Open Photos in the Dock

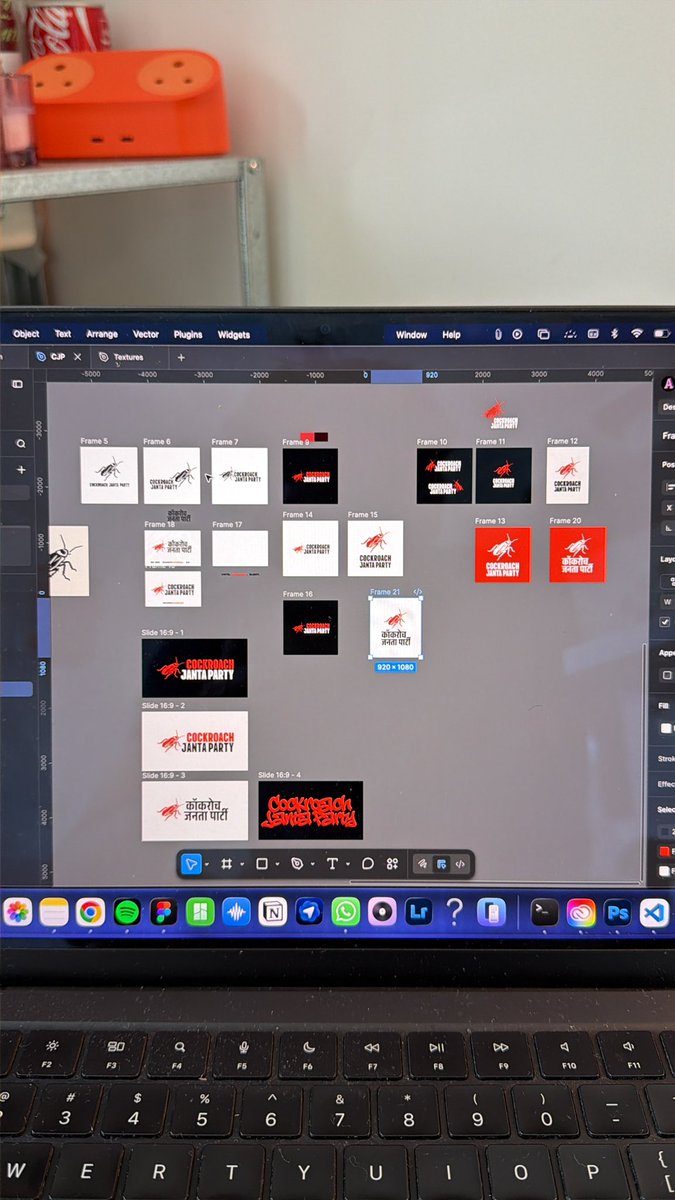coord(18,911)
